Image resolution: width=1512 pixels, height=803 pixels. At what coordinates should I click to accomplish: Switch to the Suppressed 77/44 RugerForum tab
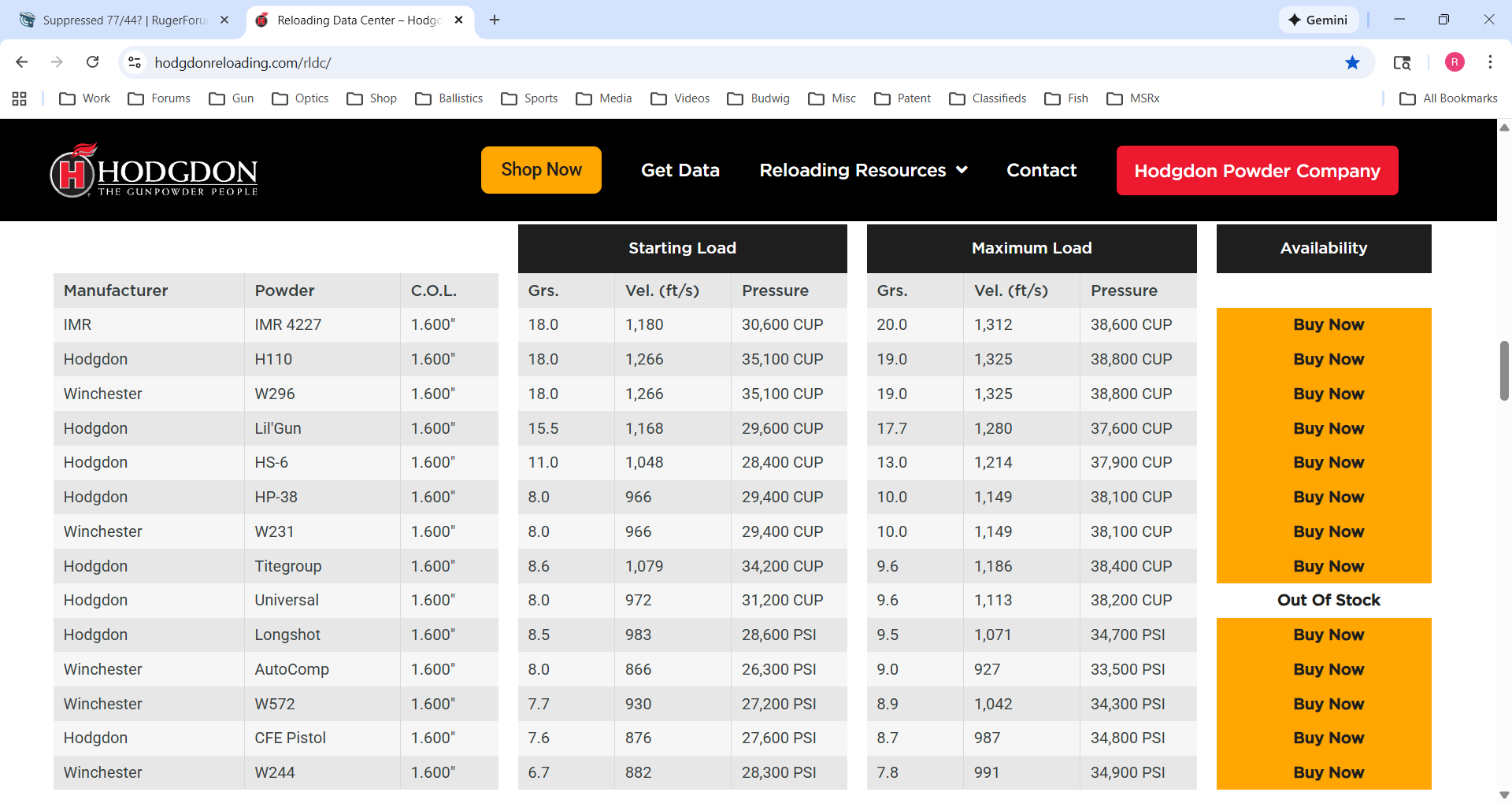point(124,20)
